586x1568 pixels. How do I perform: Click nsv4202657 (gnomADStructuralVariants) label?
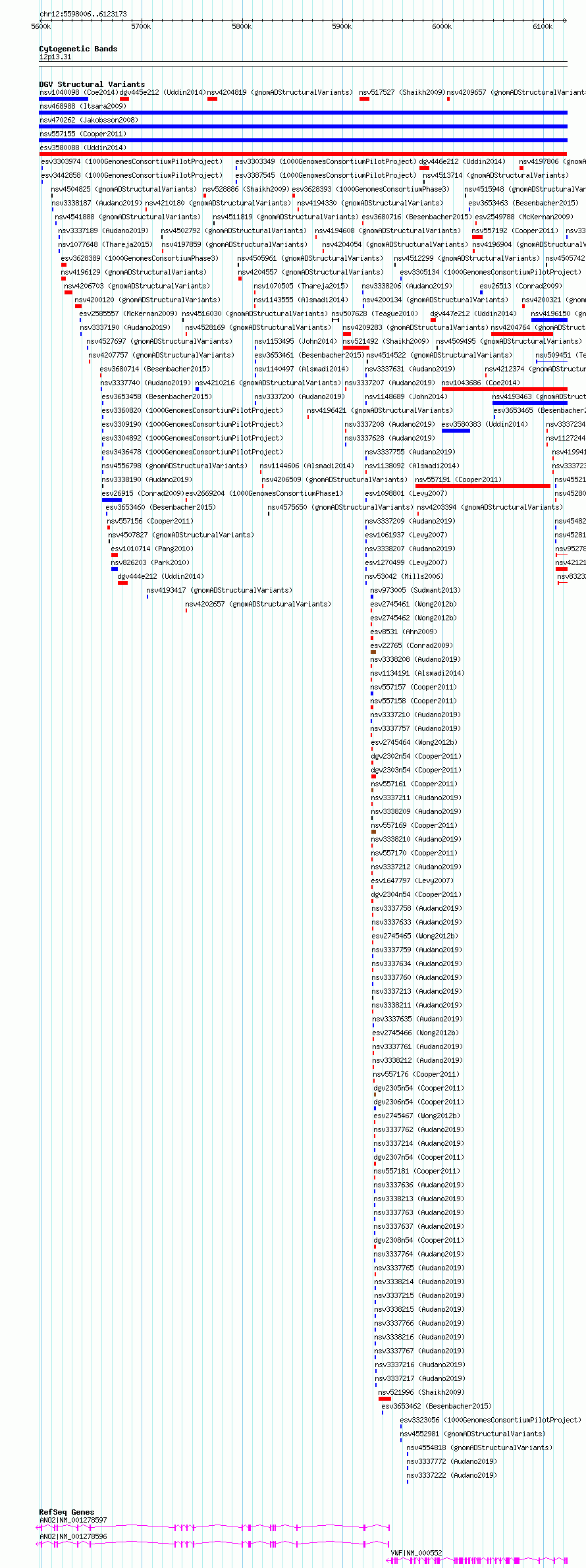(x=259, y=604)
